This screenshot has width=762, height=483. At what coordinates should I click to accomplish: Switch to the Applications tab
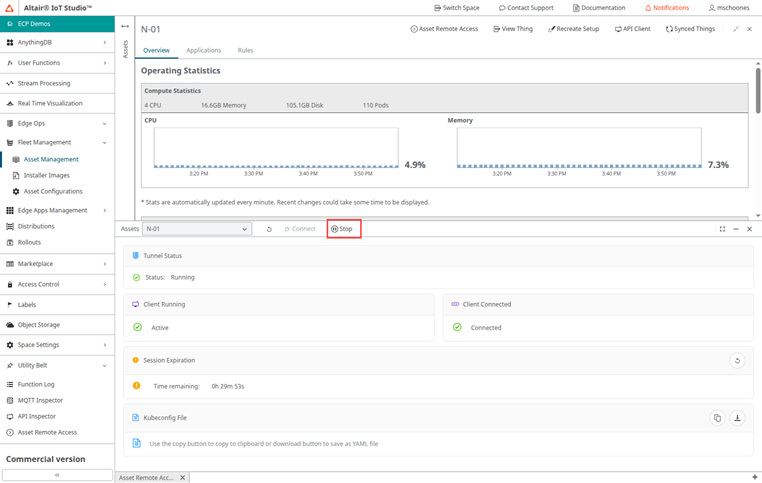point(203,50)
